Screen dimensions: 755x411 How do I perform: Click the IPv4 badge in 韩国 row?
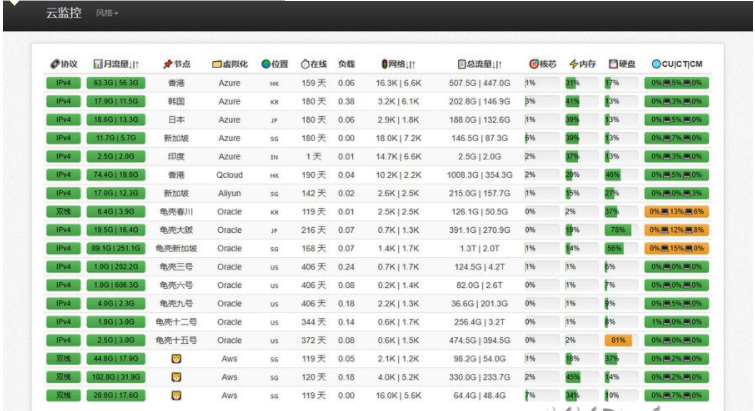pos(63,101)
